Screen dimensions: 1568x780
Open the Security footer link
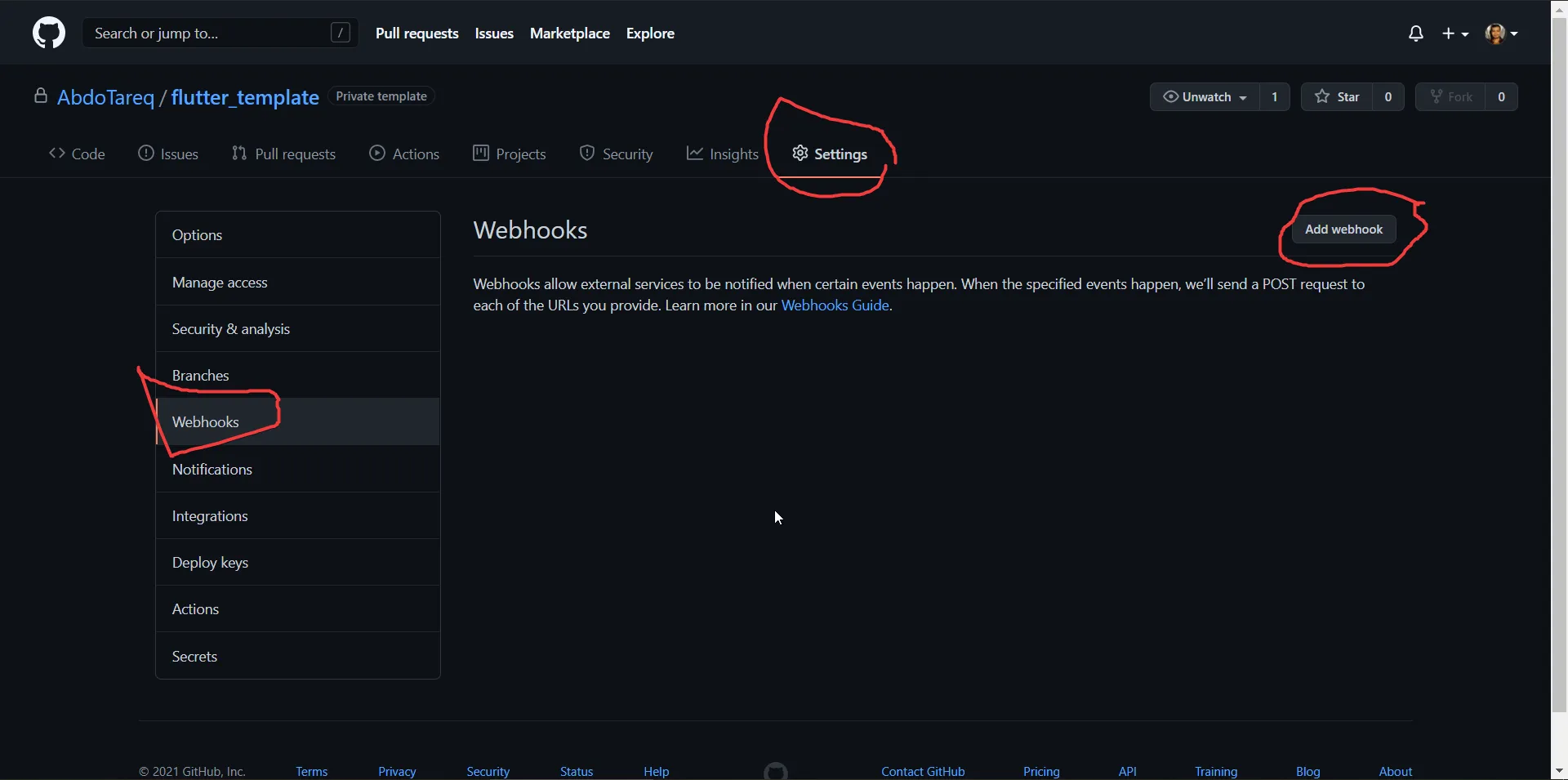tap(488, 771)
